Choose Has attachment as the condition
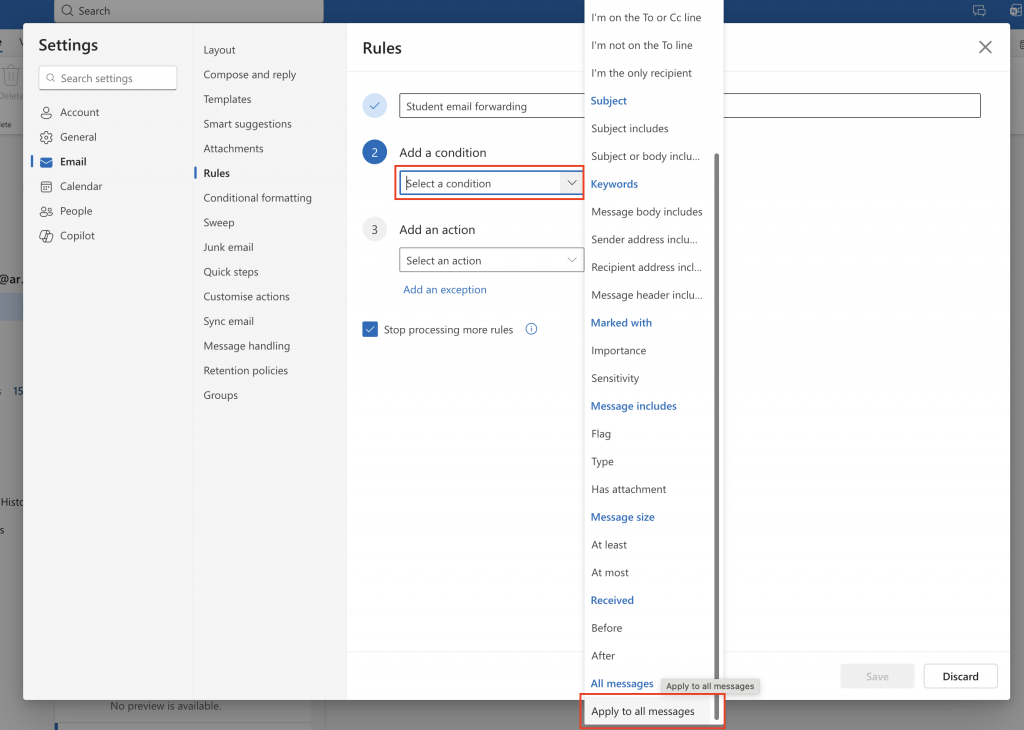1024x730 pixels. [x=629, y=489]
